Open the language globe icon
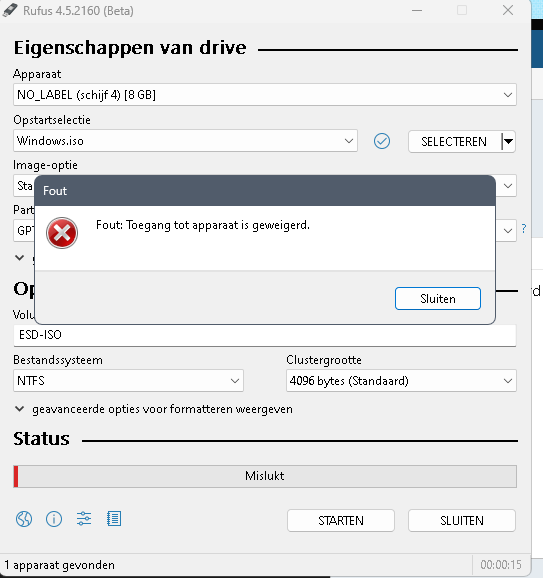The image size is (543, 578). point(24,519)
